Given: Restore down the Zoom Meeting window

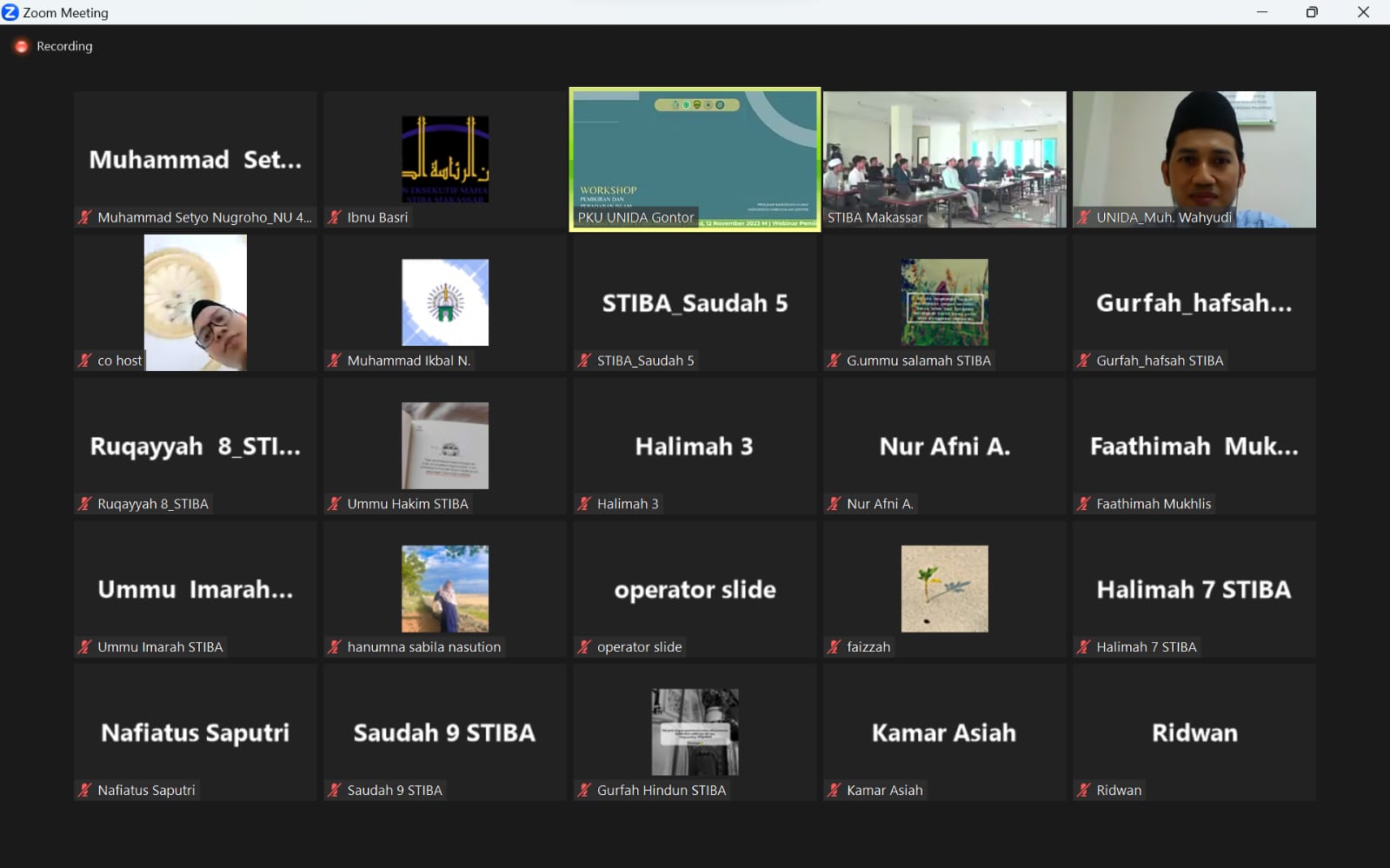Looking at the screenshot, I should pyautogui.click(x=1312, y=12).
